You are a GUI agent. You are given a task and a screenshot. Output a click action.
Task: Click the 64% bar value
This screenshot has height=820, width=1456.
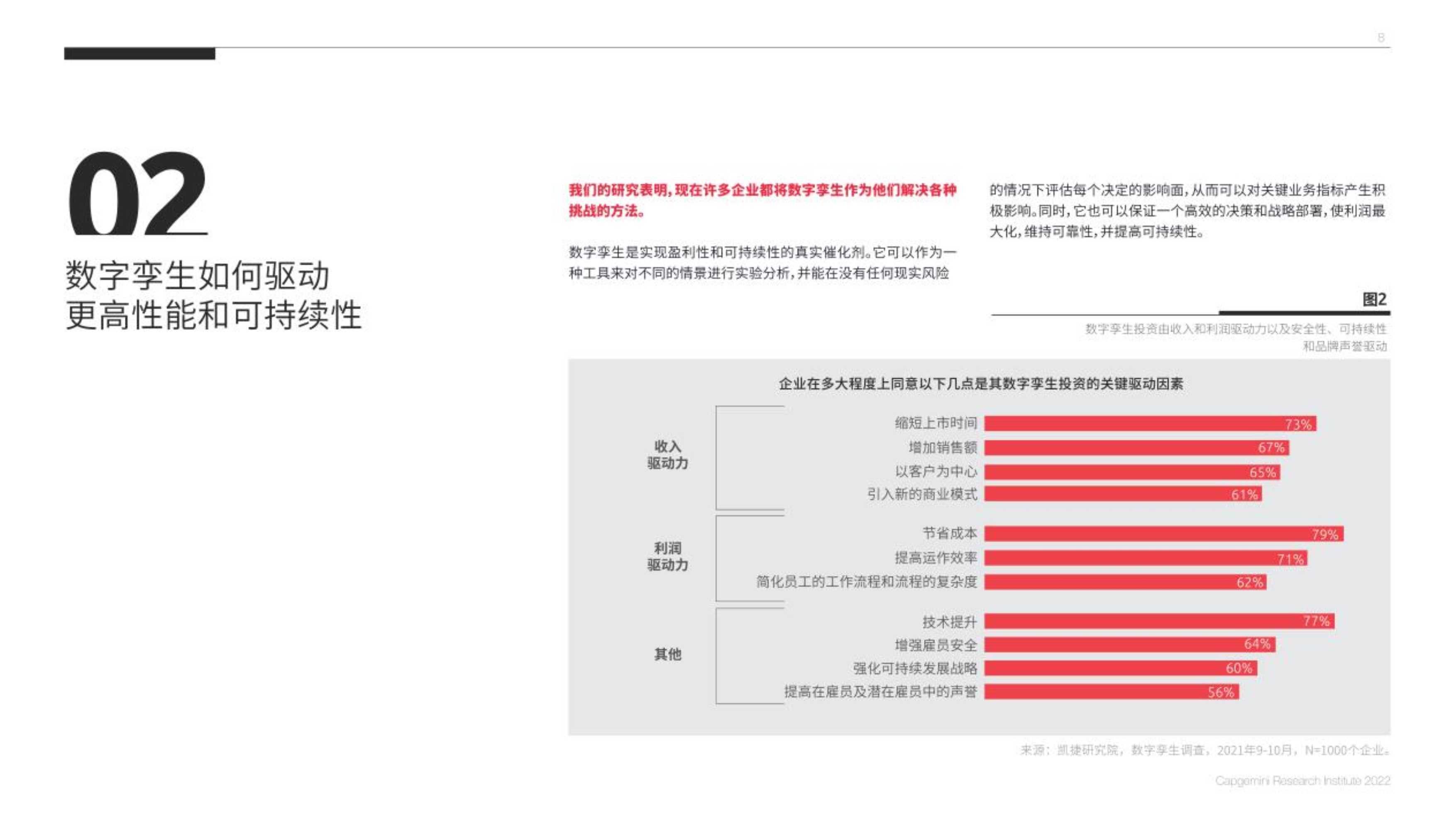(1257, 644)
